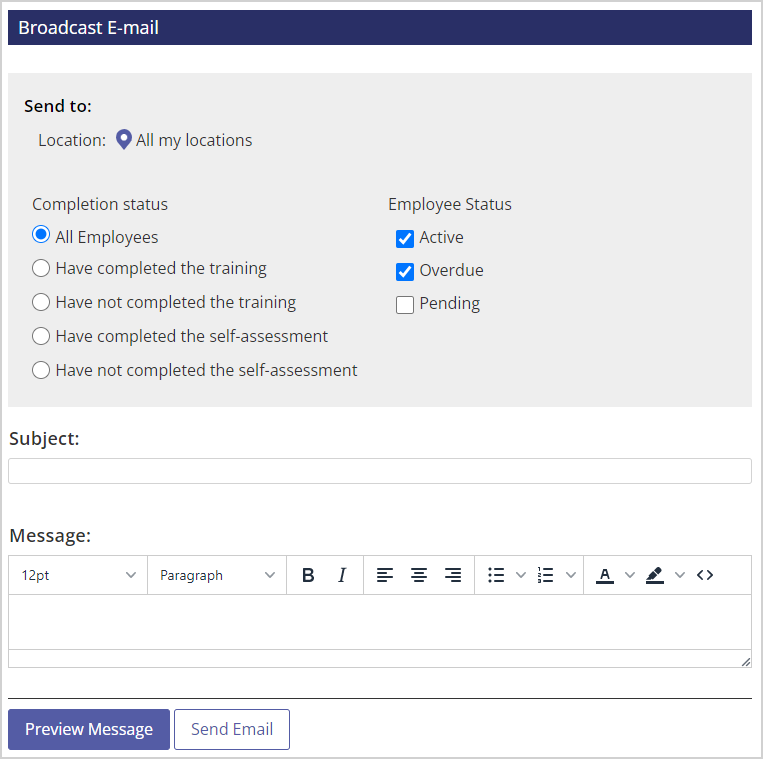The width and height of the screenshot is (763, 759).
Task: Apply text color with the A icon
Action: click(605, 575)
